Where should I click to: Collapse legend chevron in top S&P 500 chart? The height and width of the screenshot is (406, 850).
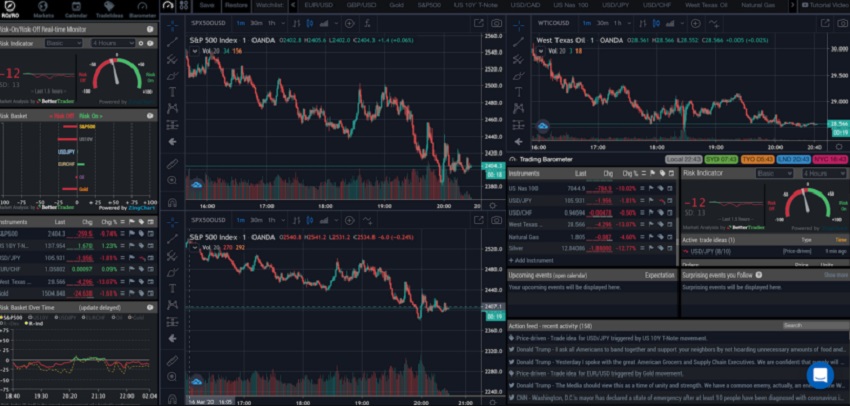click(194, 51)
